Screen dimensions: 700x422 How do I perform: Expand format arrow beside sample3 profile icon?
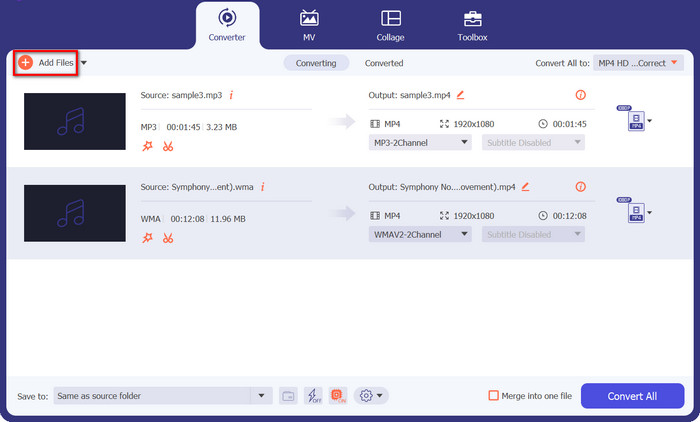(x=650, y=121)
